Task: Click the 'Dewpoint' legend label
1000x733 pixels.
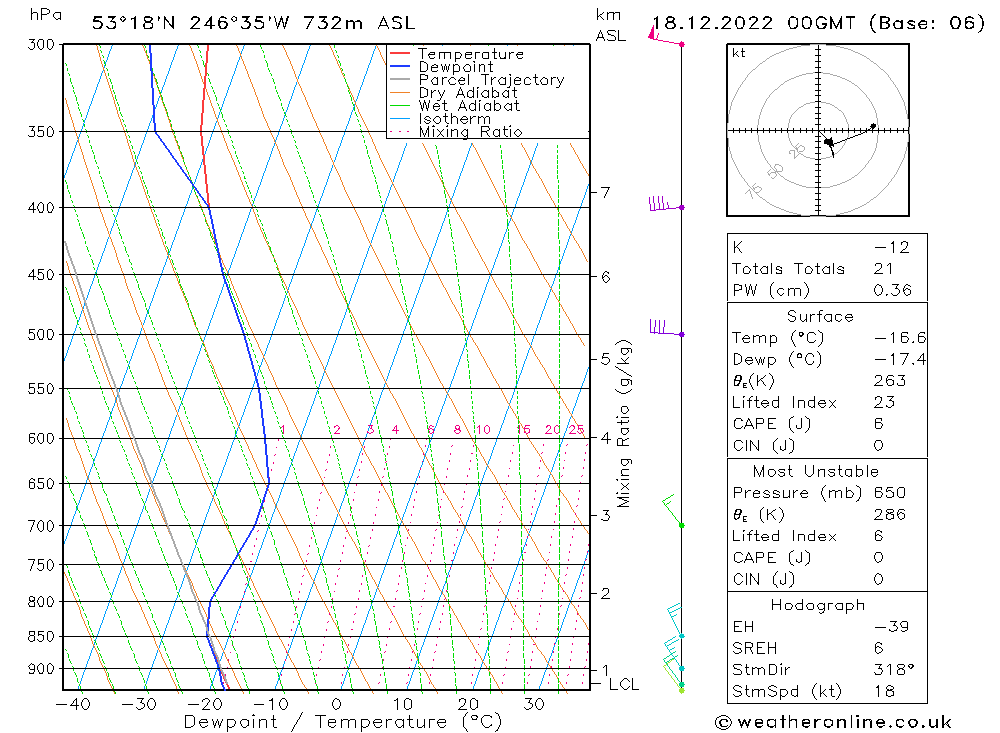Action: [x=456, y=67]
